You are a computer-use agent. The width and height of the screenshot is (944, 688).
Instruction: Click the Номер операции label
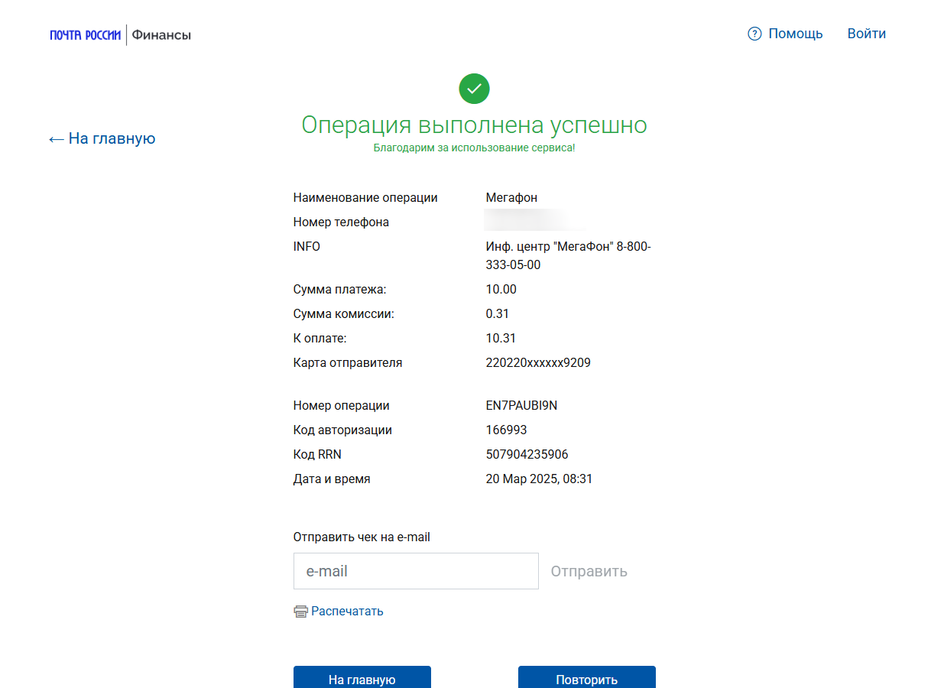click(341, 406)
